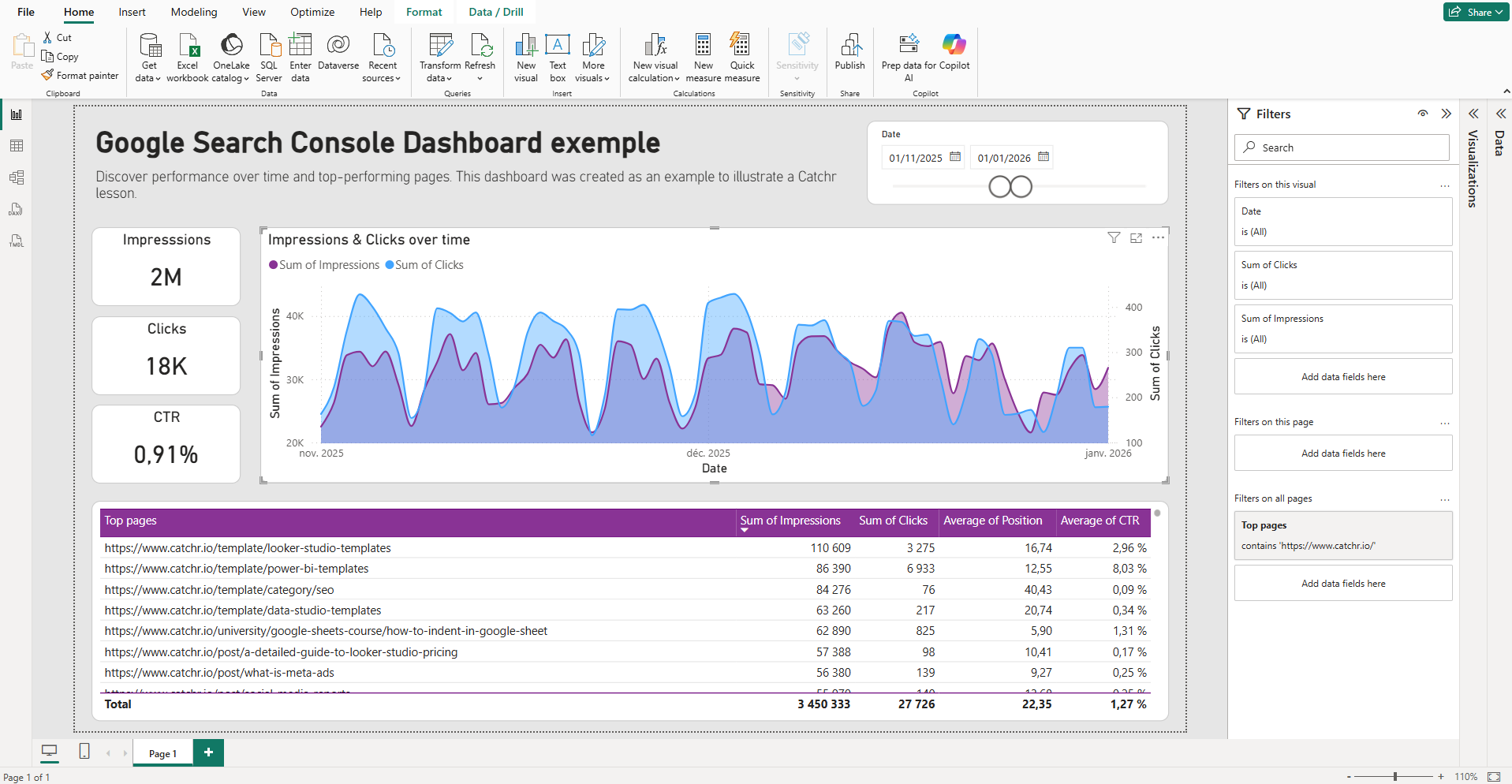Switch to the Insert ribbon tab
Image resolution: width=1512 pixels, height=784 pixels.
(131, 12)
